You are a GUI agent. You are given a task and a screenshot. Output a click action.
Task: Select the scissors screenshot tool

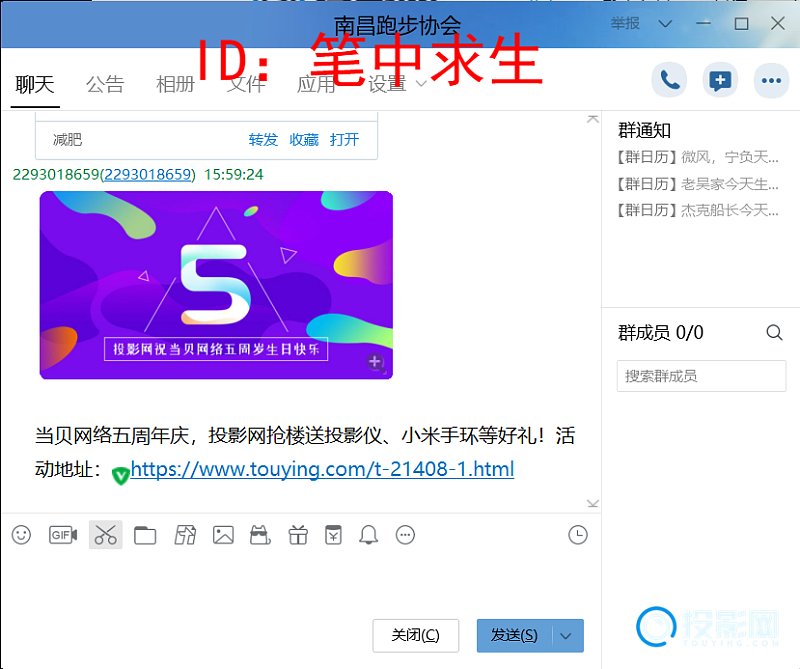[x=106, y=535]
